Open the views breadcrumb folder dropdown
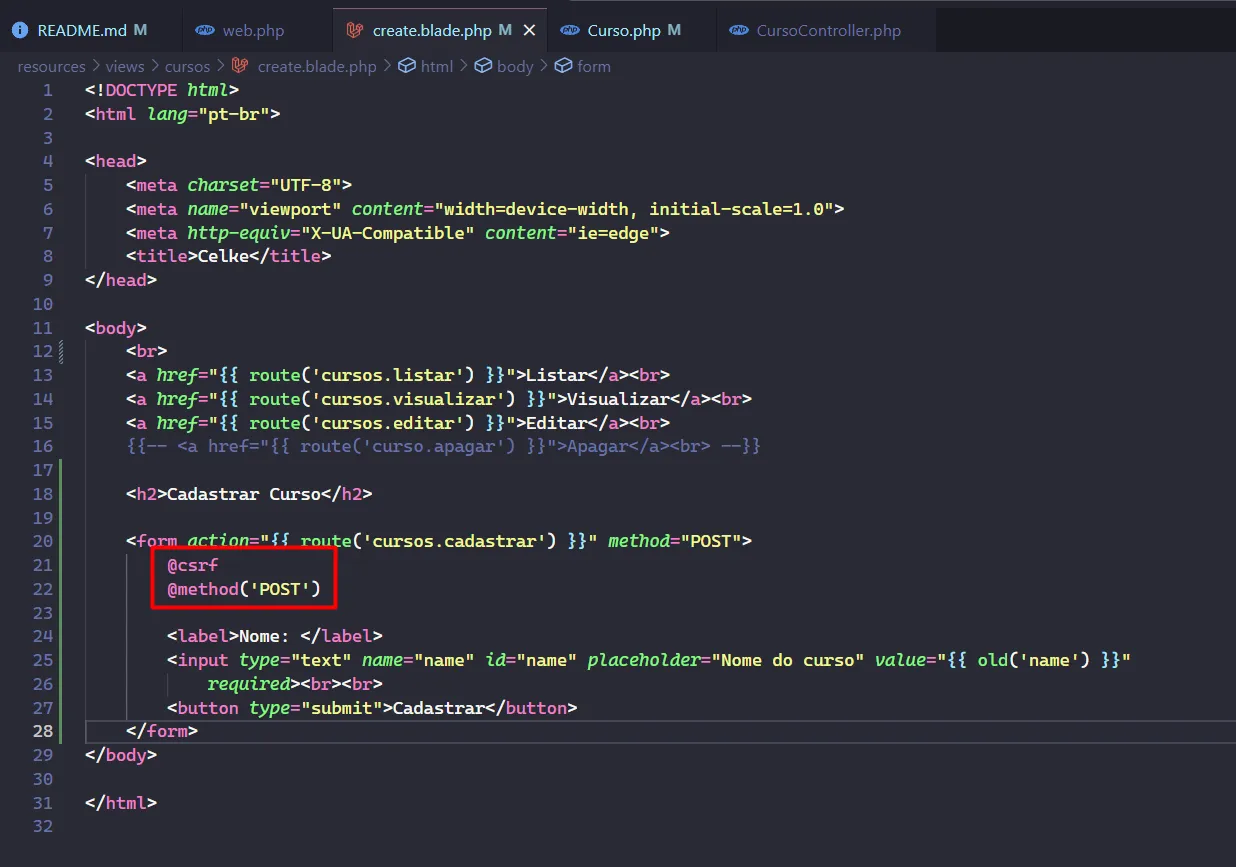 (x=125, y=66)
